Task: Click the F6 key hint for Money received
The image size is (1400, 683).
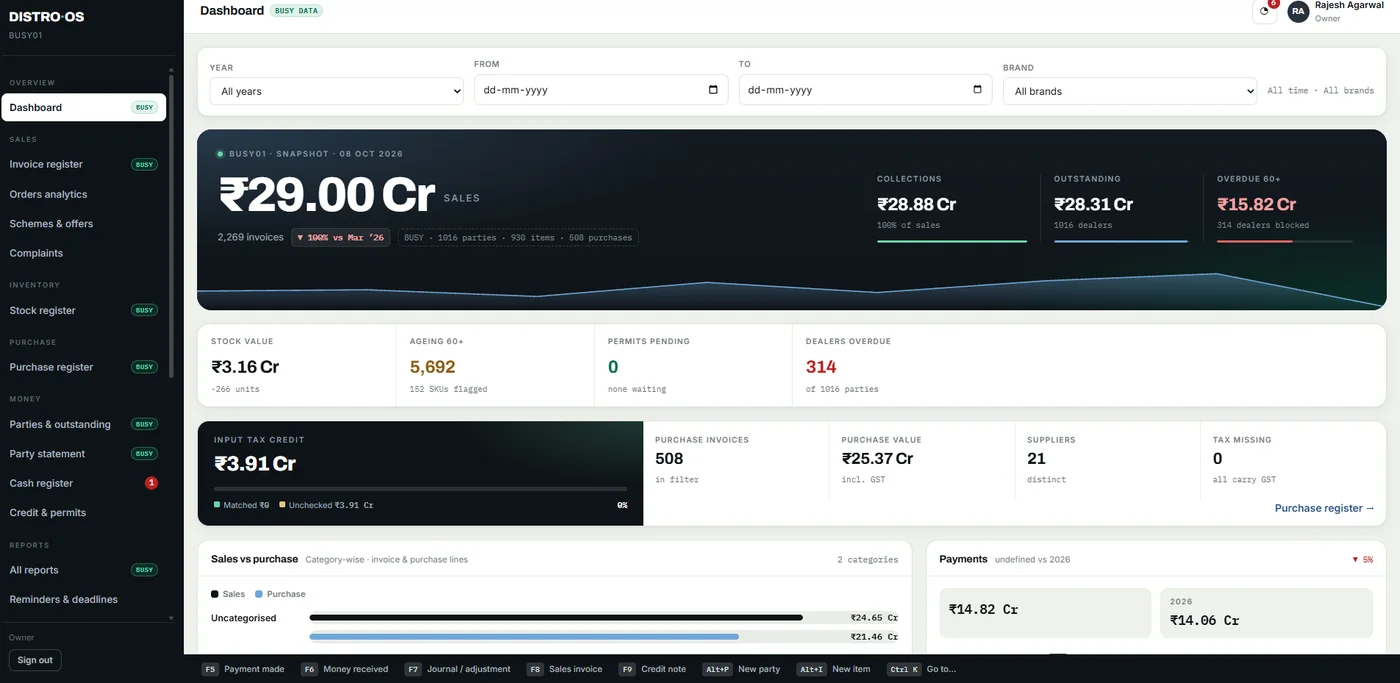Action: point(309,669)
